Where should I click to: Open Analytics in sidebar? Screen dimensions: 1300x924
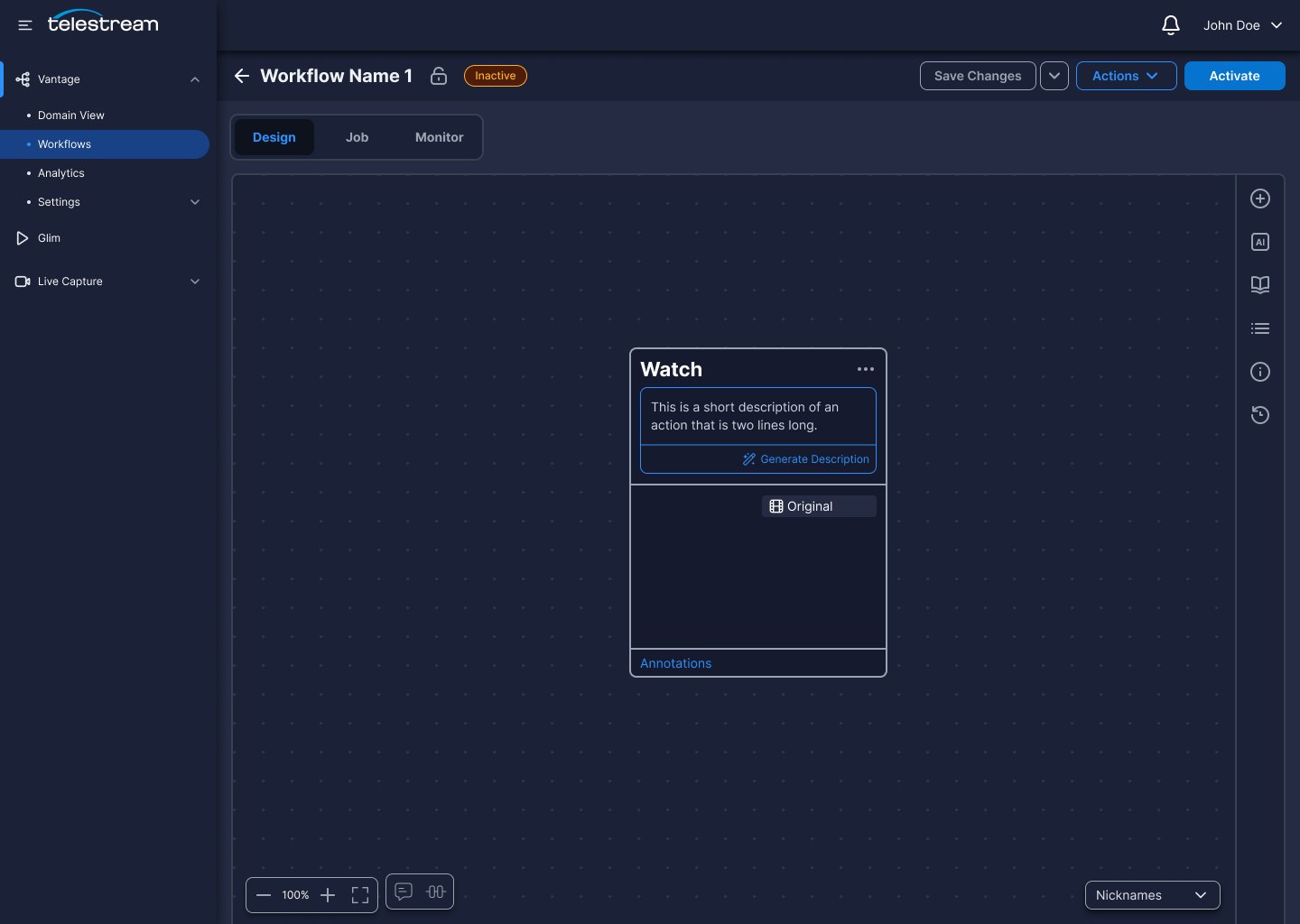pos(61,173)
